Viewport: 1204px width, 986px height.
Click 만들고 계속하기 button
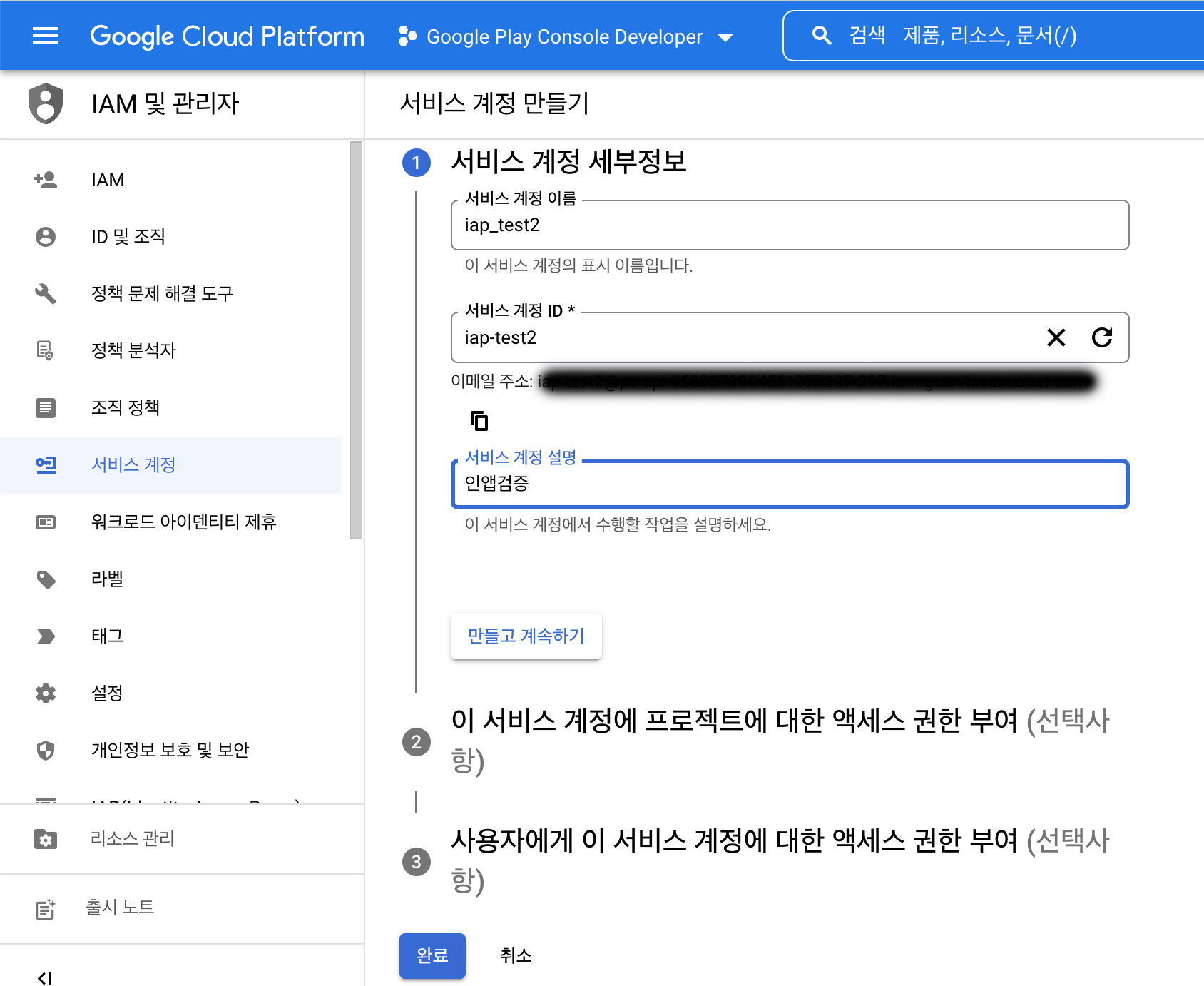click(x=526, y=636)
